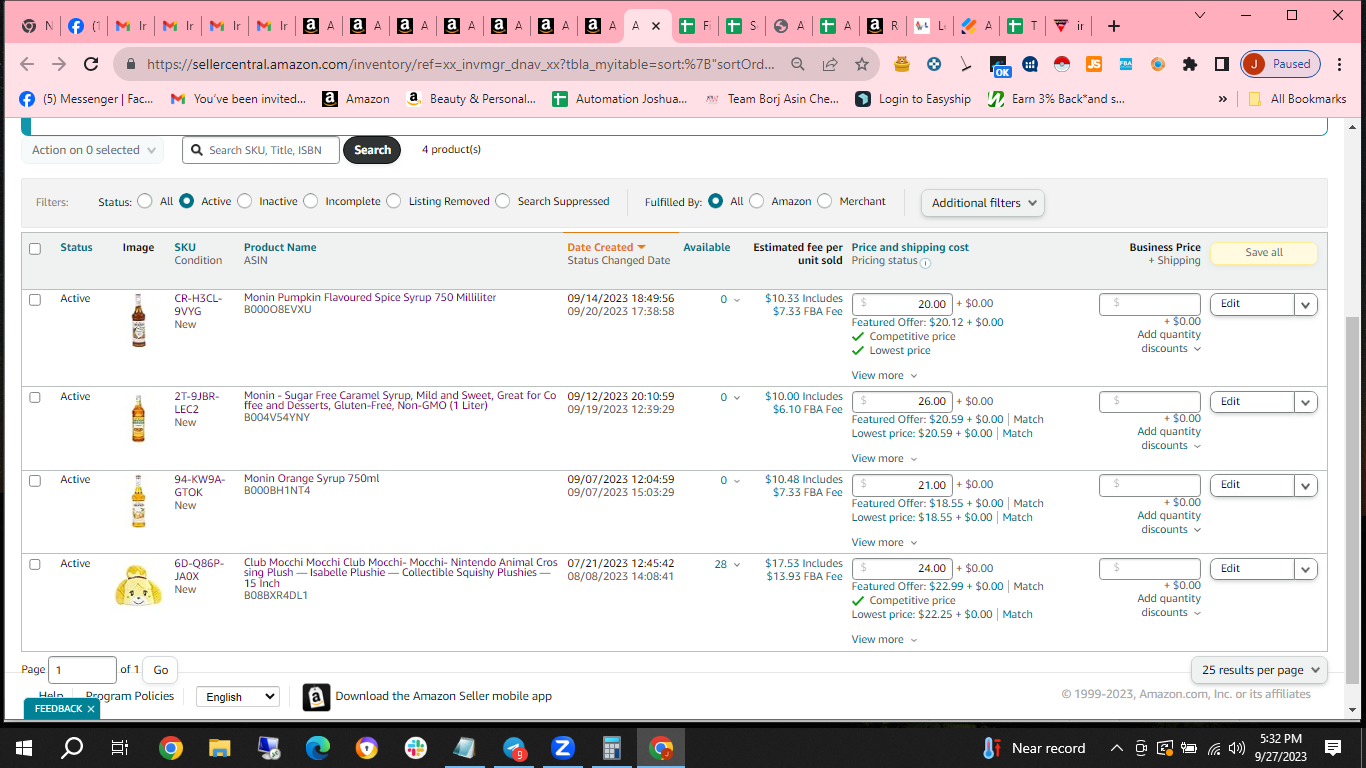The height and width of the screenshot is (768, 1366).
Task: Focus the Search SKU, Title, ISBN field
Action: (x=260, y=150)
